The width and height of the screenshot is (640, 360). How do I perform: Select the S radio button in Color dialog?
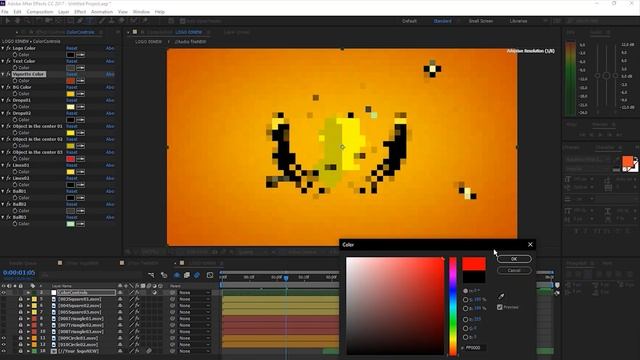[x=466, y=300]
